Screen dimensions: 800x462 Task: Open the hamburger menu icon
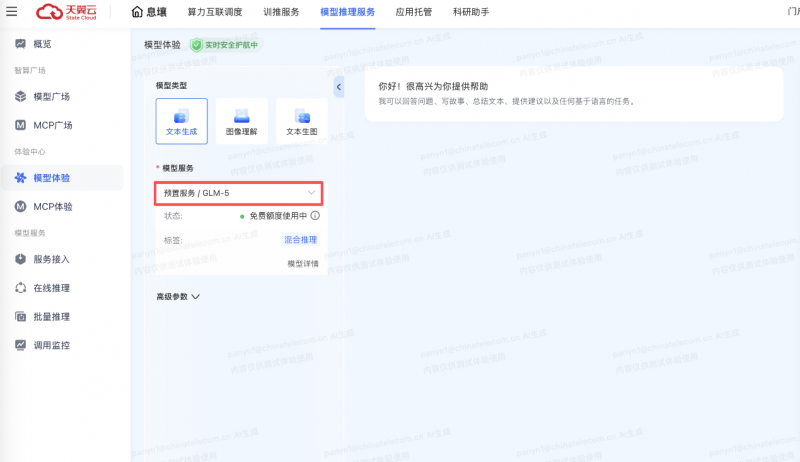pyautogui.click(x=11, y=11)
